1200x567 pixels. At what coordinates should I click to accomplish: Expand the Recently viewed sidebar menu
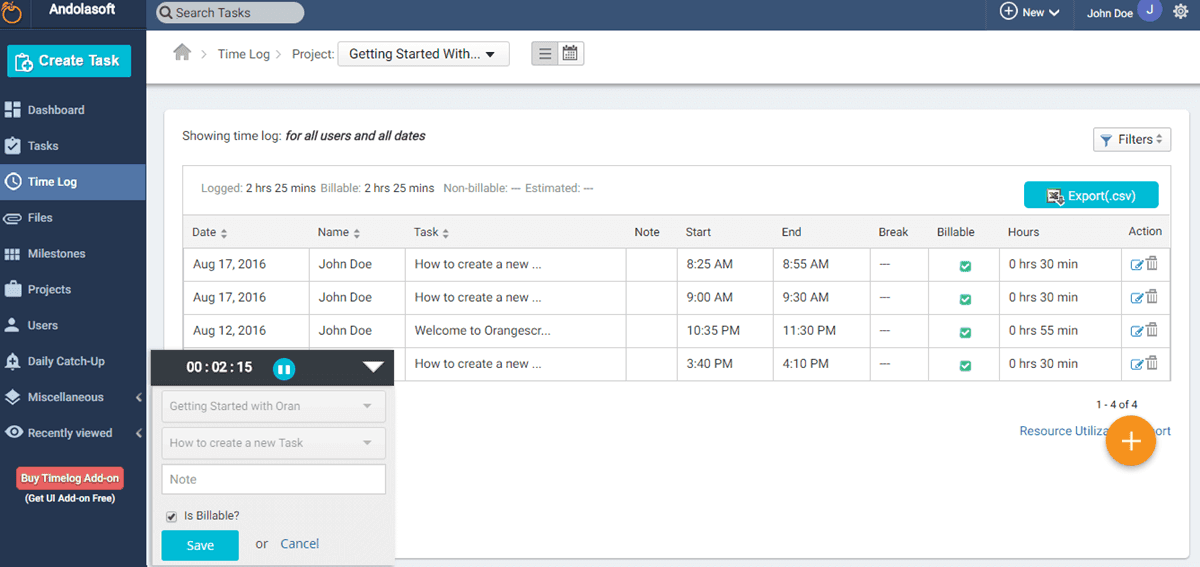point(73,433)
